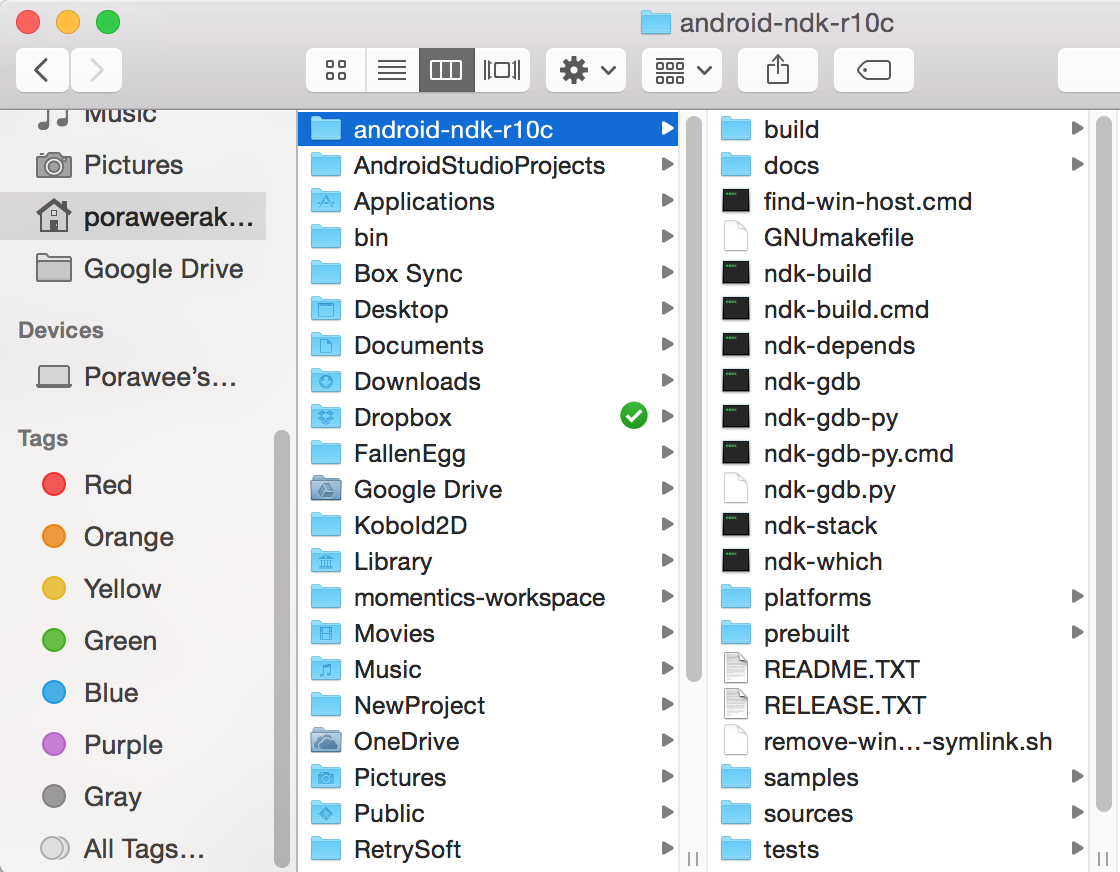Go back with the left chevron button
The height and width of the screenshot is (872, 1120).
(x=42, y=70)
